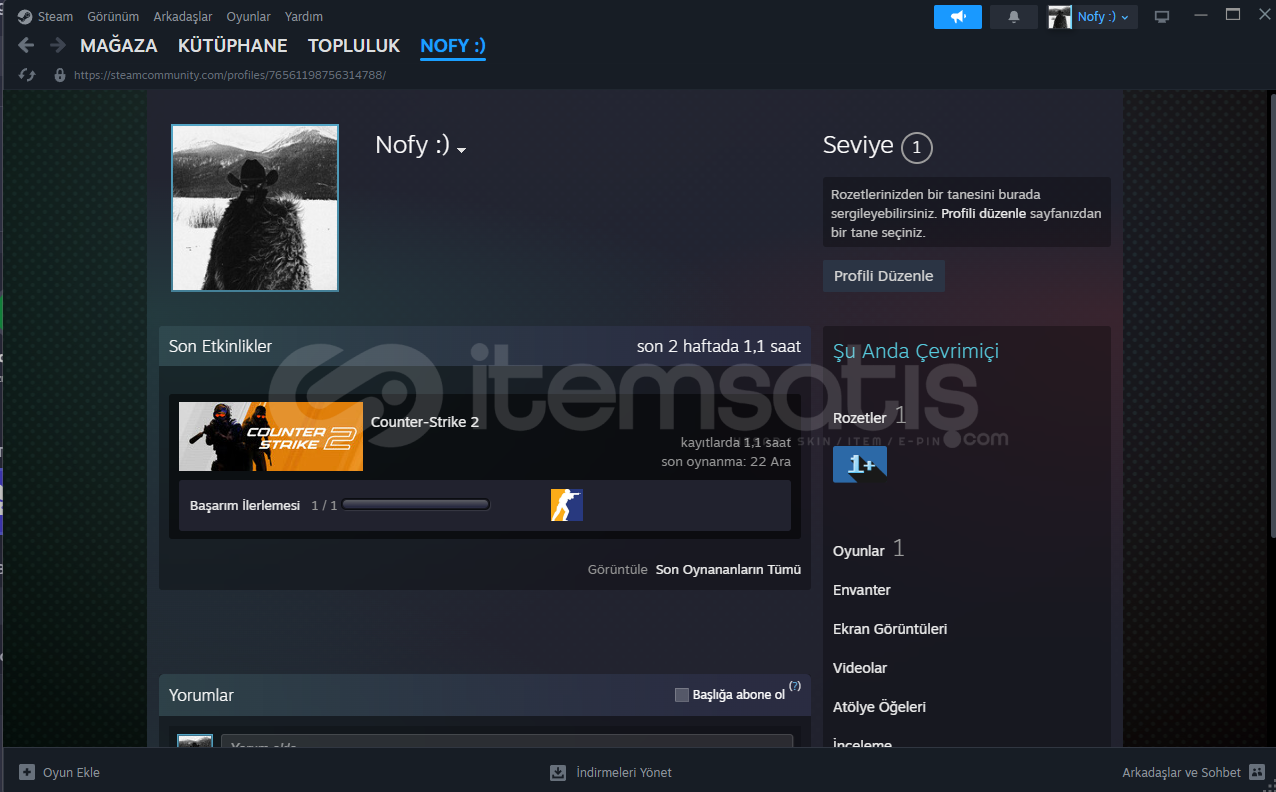Viewport: 1276px width, 792px height.
Task: Open the notifications bell
Action: (1013, 17)
